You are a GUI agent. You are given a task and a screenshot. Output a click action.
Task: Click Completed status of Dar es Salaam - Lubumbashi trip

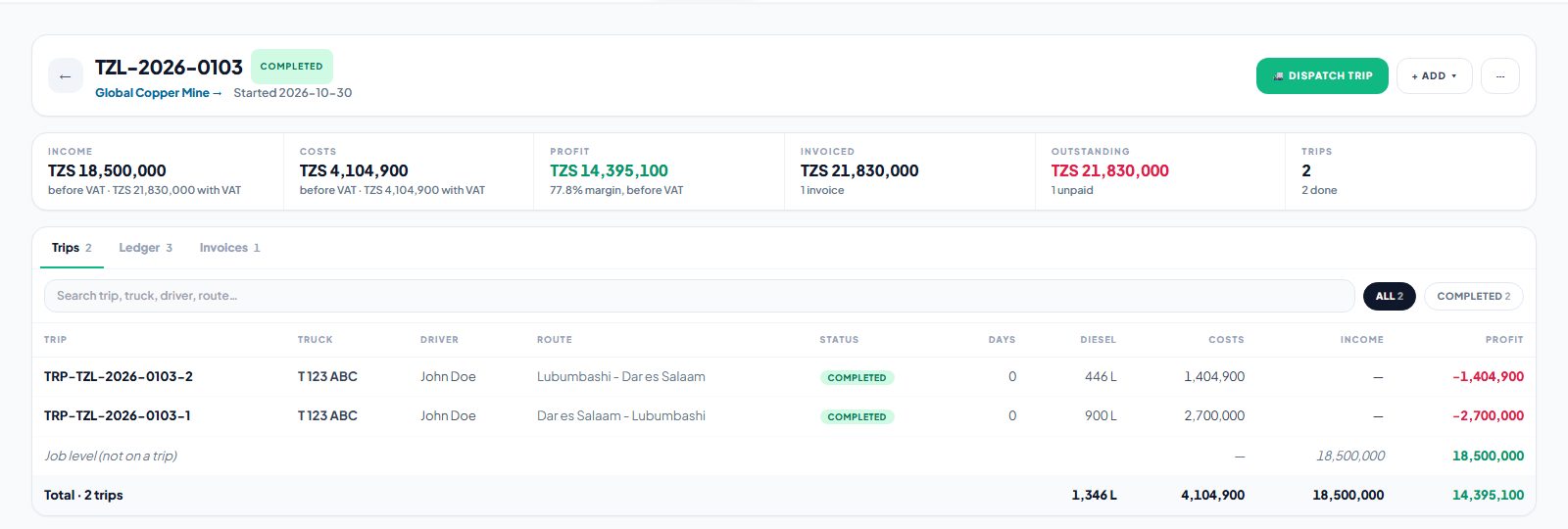[x=857, y=416]
